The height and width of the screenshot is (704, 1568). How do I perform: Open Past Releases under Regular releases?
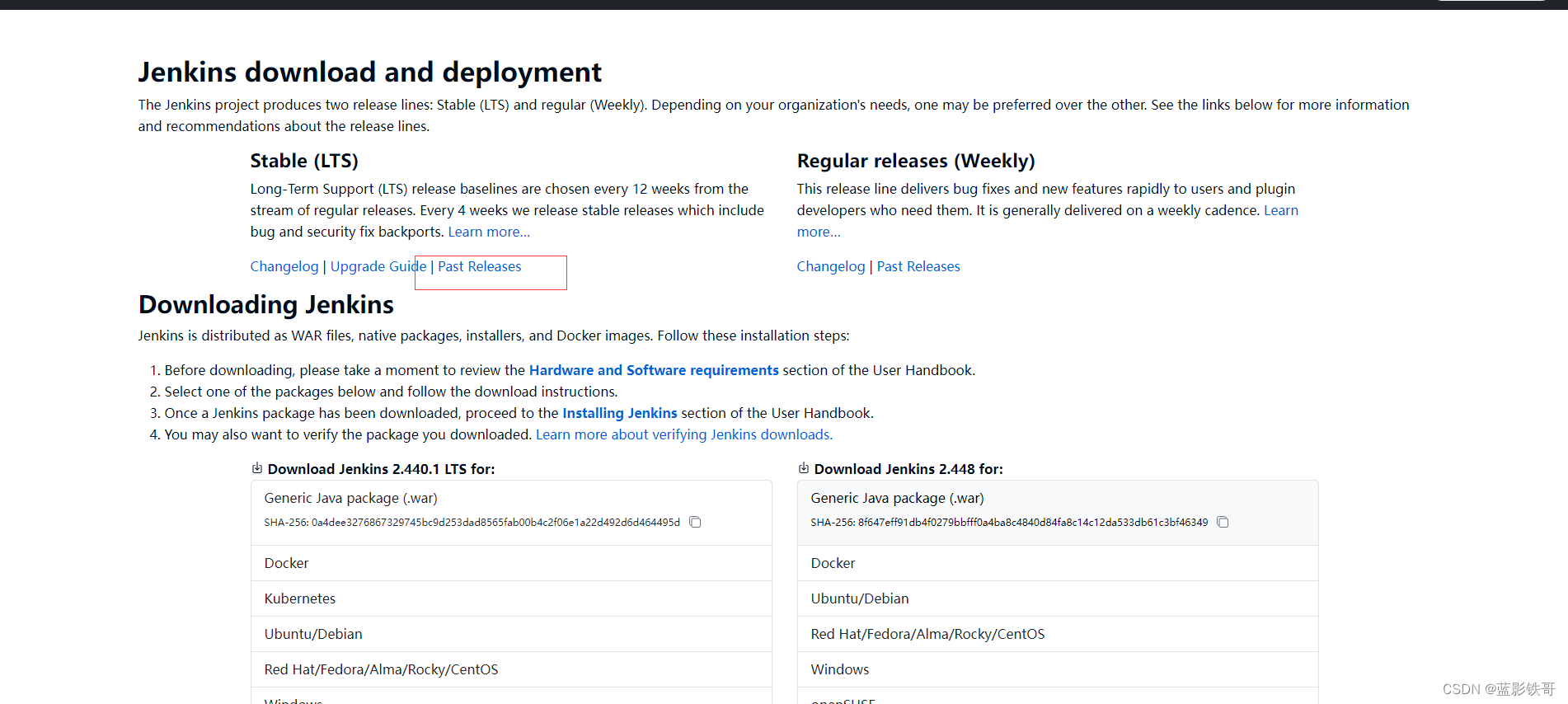point(918,266)
